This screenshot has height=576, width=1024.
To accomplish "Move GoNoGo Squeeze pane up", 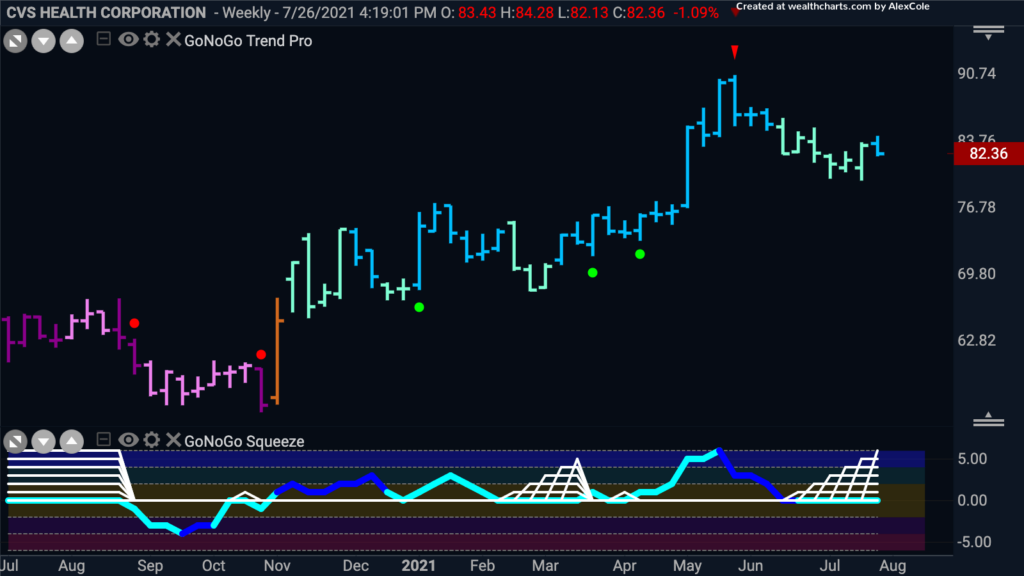I will click(72, 442).
